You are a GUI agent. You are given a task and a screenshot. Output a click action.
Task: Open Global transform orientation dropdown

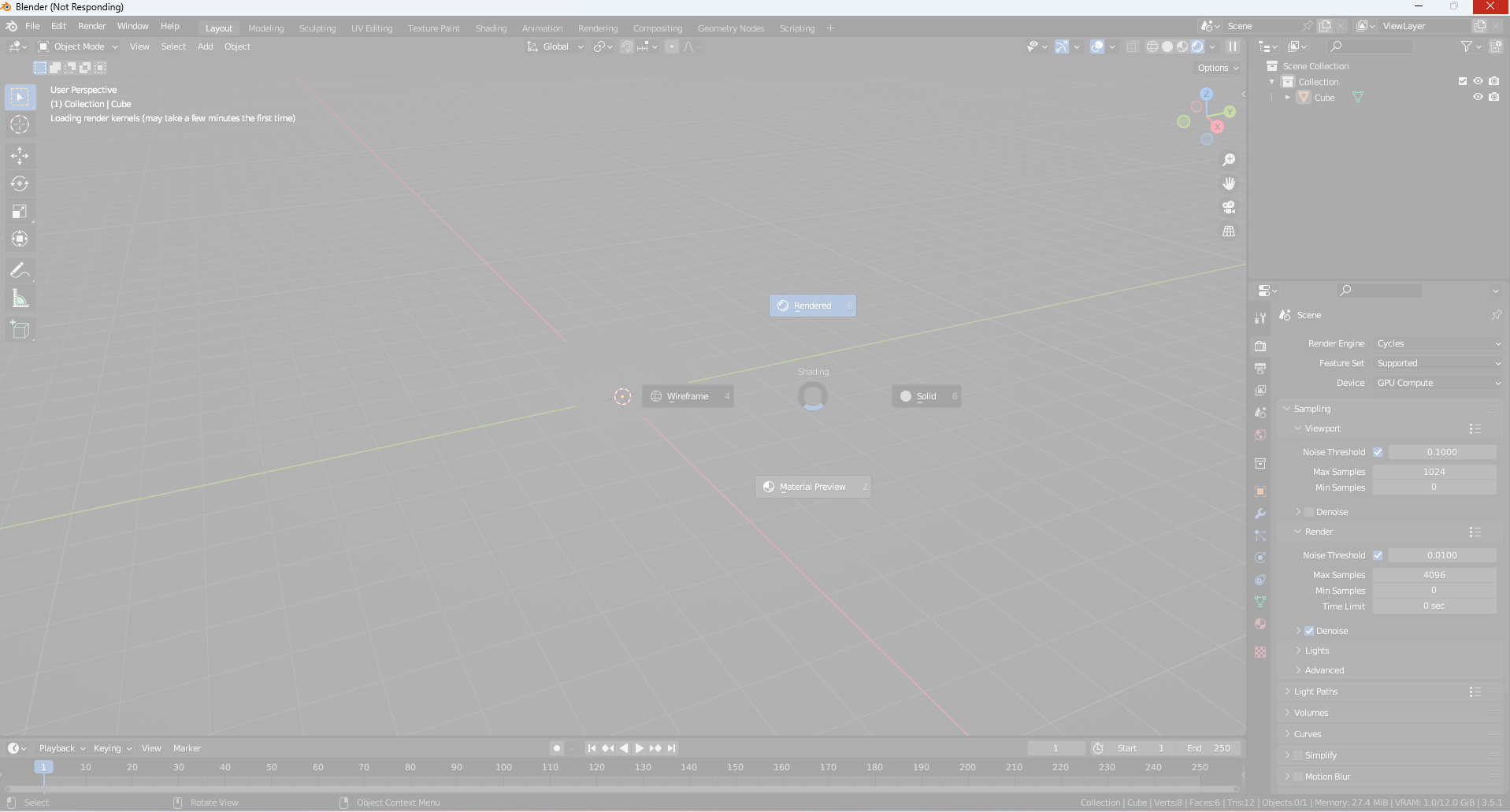coord(555,46)
